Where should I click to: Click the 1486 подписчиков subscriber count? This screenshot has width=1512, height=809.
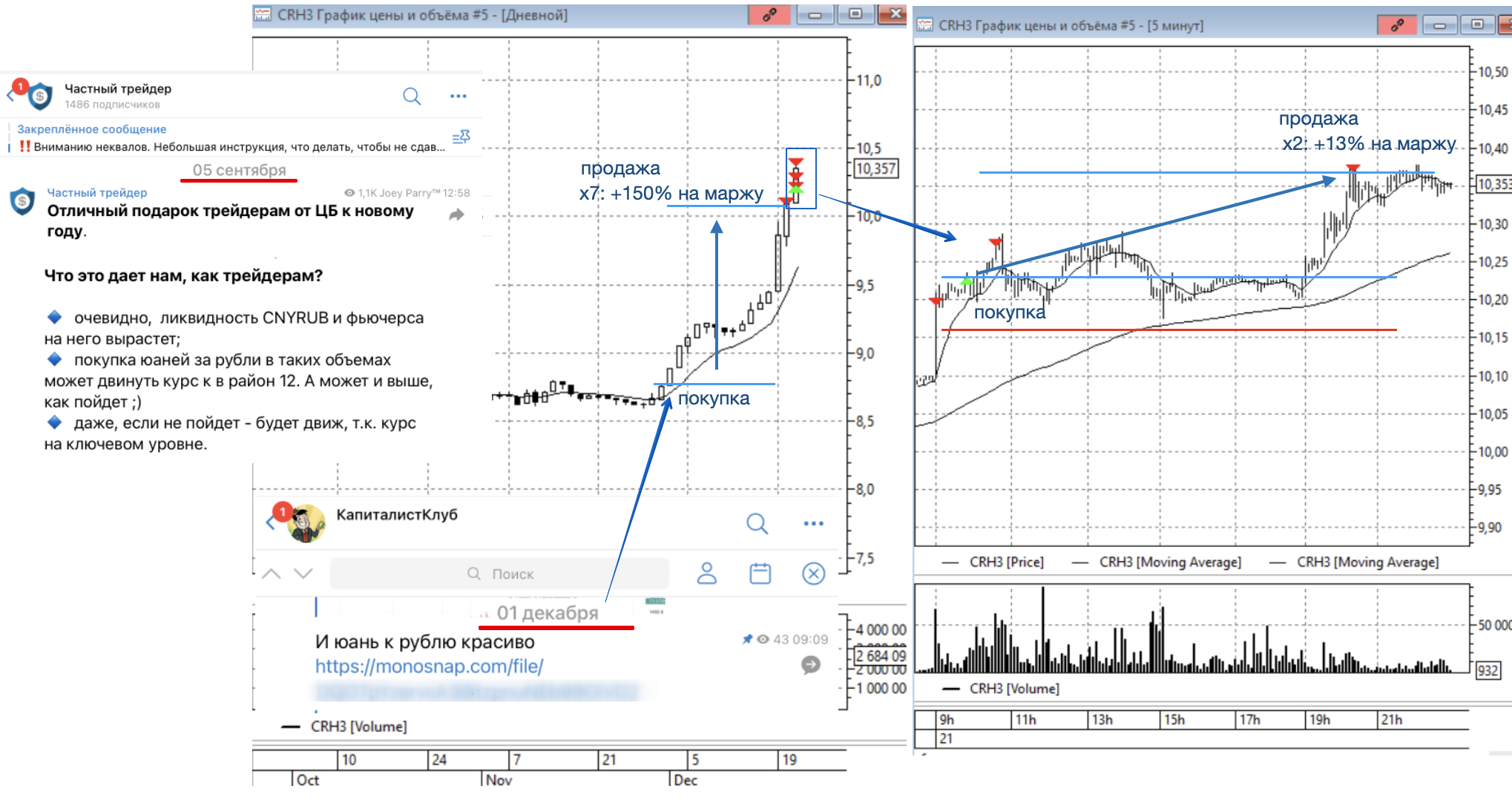(x=112, y=105)
